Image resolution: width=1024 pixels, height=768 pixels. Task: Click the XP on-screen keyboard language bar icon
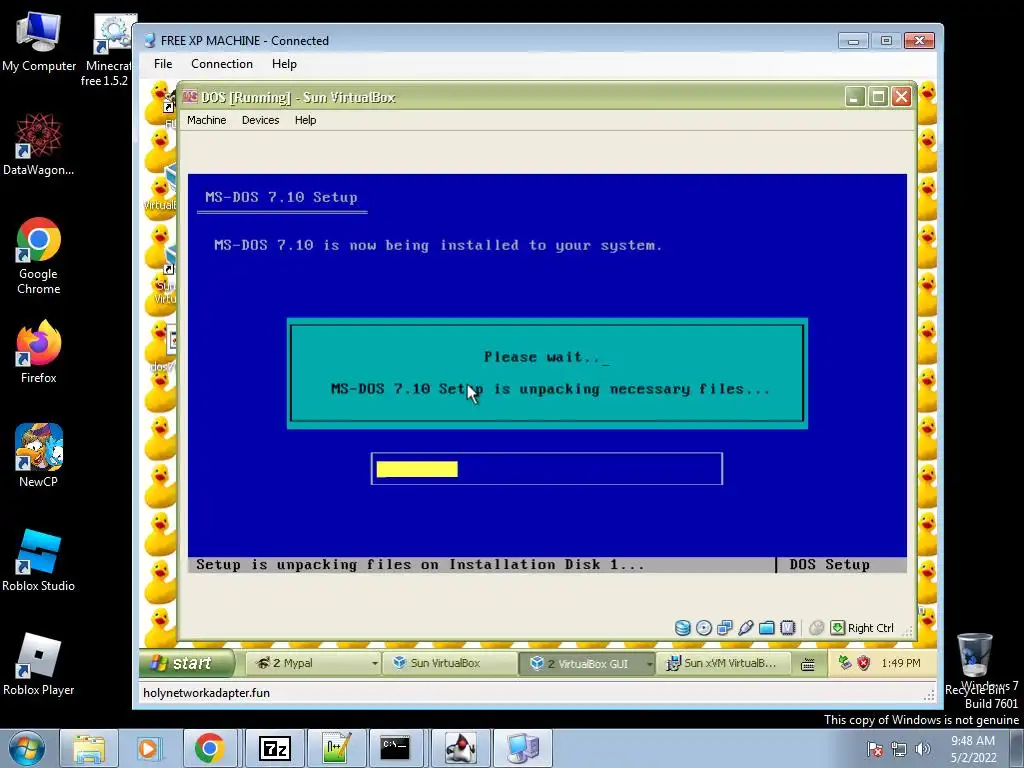point(808,664)
